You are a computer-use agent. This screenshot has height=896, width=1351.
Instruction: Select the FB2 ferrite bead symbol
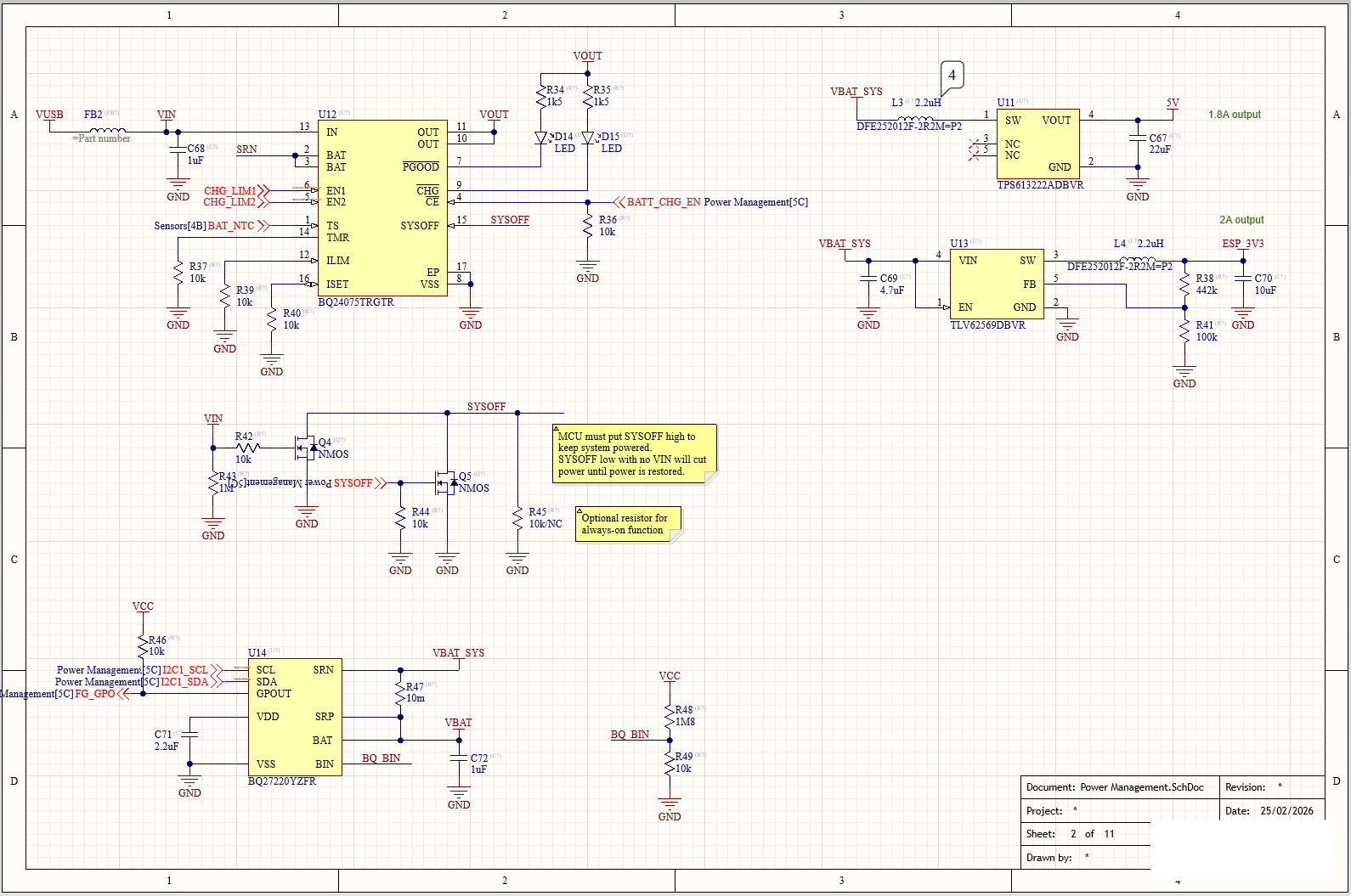(x=107, y=130)
